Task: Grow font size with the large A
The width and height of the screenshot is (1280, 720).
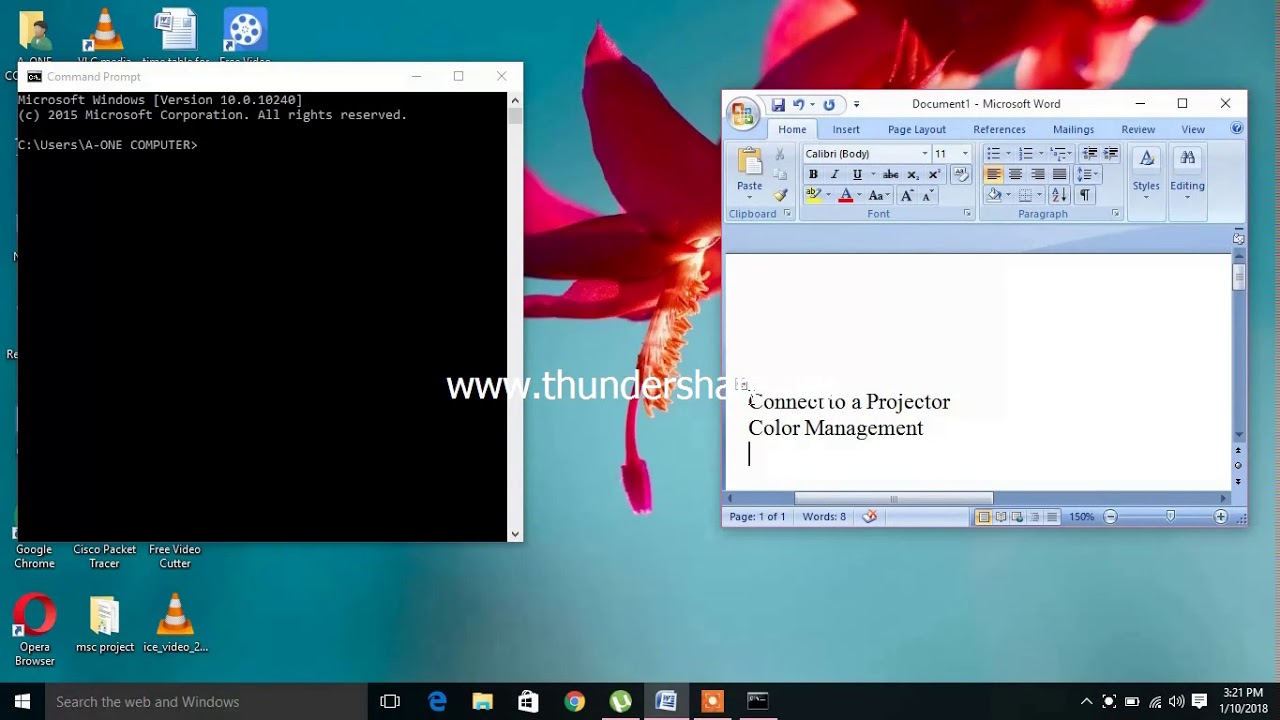Action: (x=907, y=195)
